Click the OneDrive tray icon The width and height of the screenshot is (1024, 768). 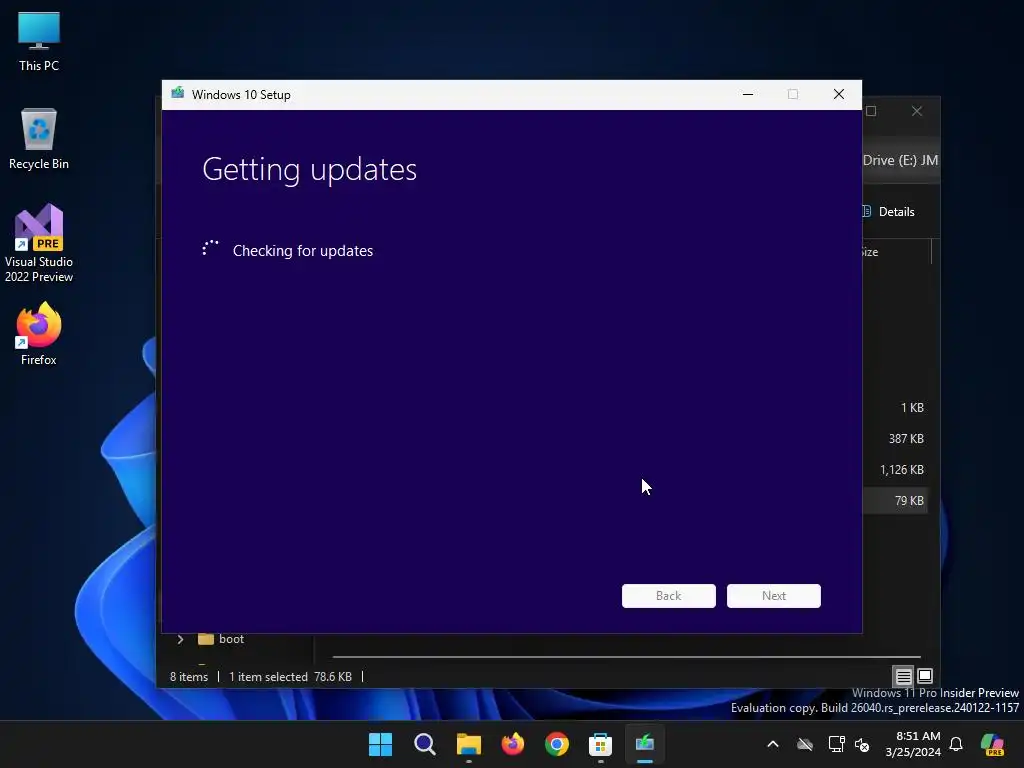[805, 744]
